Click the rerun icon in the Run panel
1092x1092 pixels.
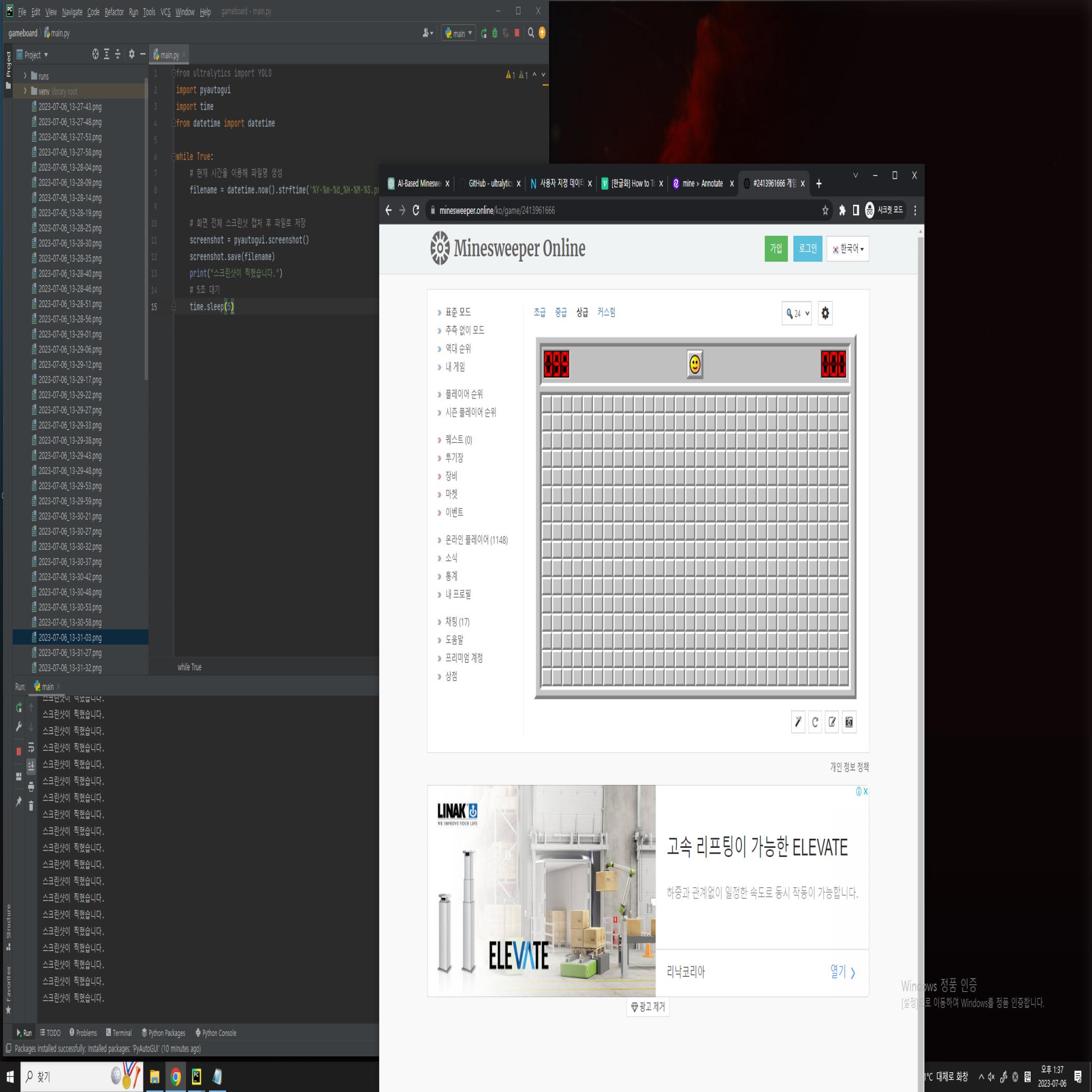19,707
